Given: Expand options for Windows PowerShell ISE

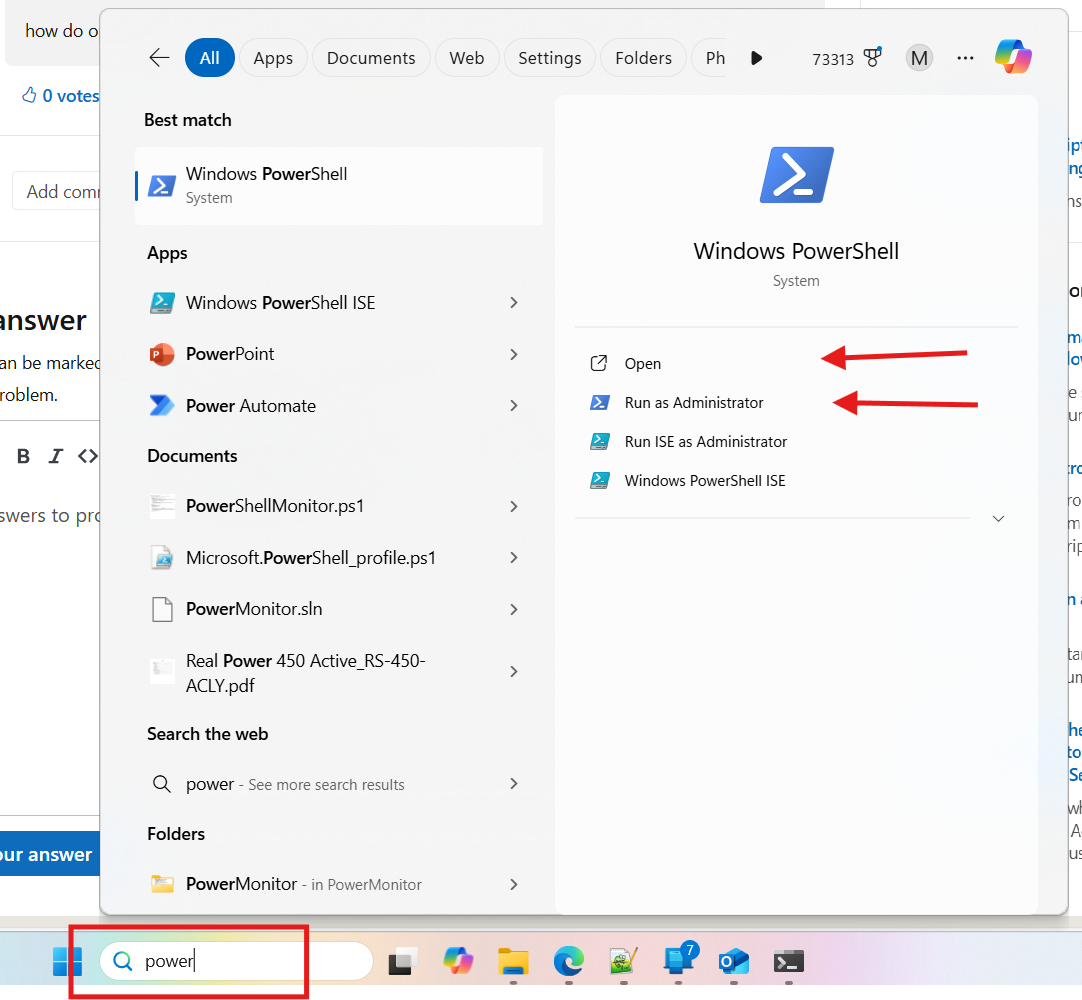Looking at the screenshot, I should tap(513, 303).
